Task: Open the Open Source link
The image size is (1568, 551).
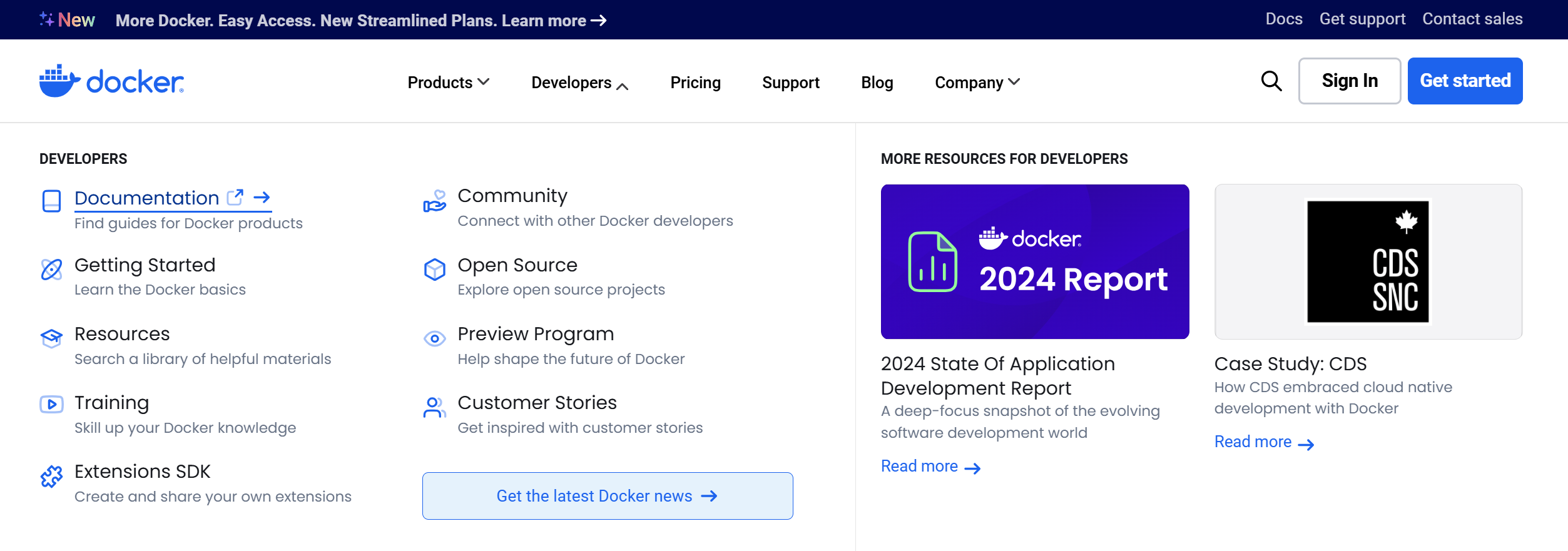Action: click(x=517, y=265)
